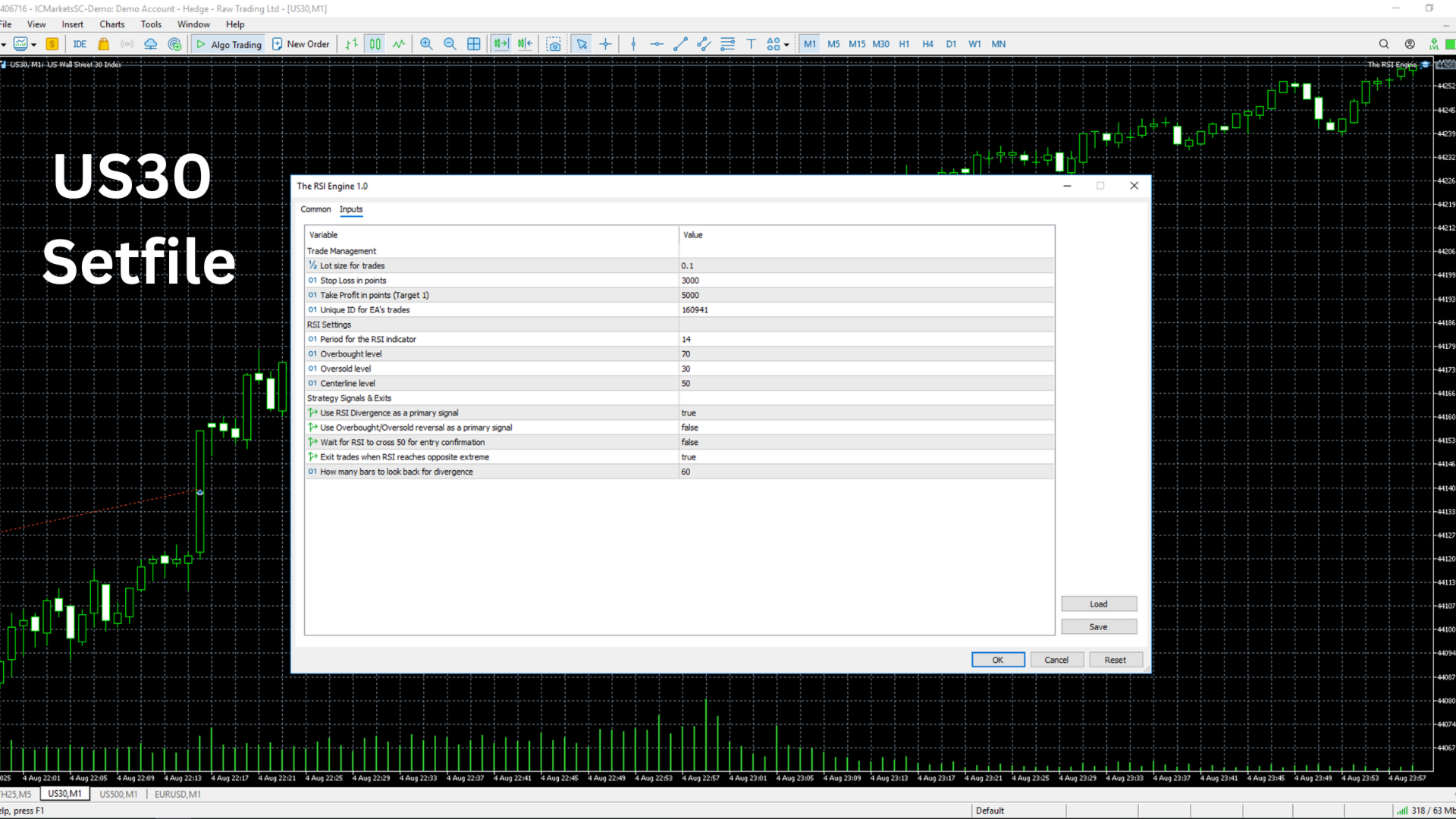Image resolution: width=1456 pixels, height=819 pixels.
Task: Click the Signals radio-wave icon
Action: [x=127, y=44]
